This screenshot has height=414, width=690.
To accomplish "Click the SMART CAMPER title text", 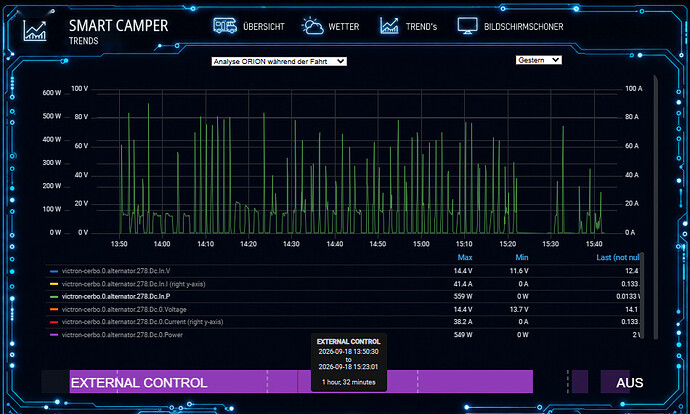I will pyautogui.click(x=118, y=26).
